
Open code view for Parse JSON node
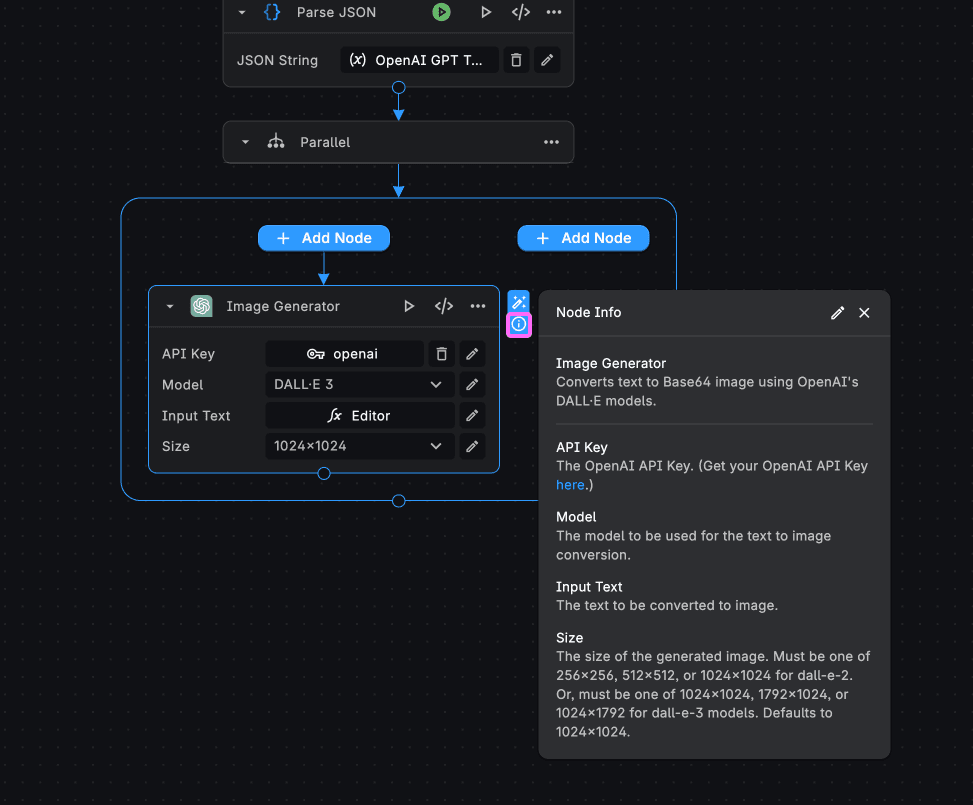point(520,12)
